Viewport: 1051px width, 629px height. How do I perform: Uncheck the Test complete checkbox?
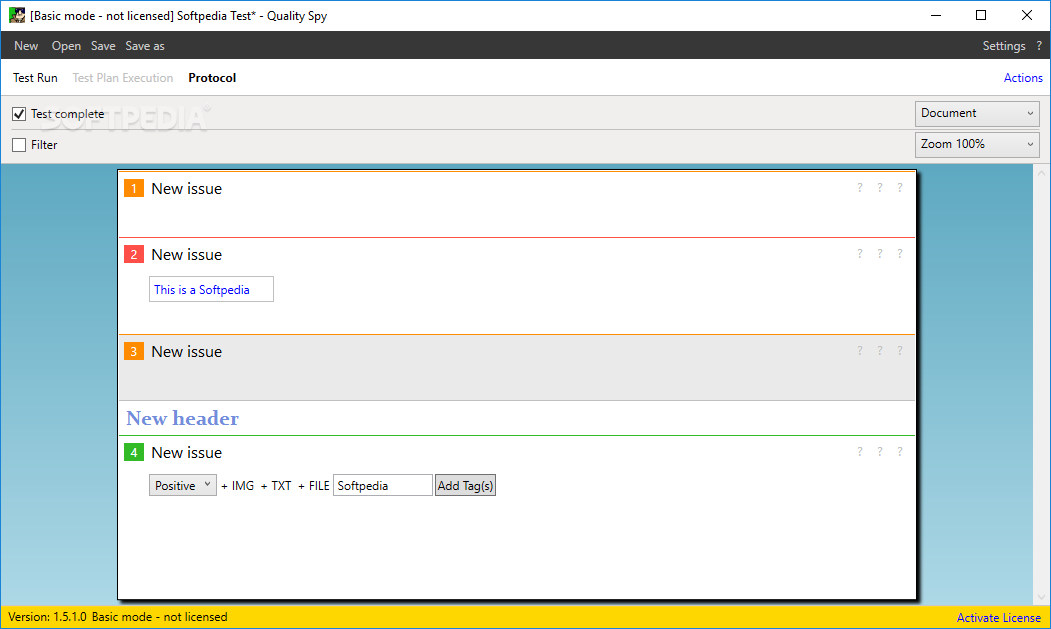click(x=19, y=114)
